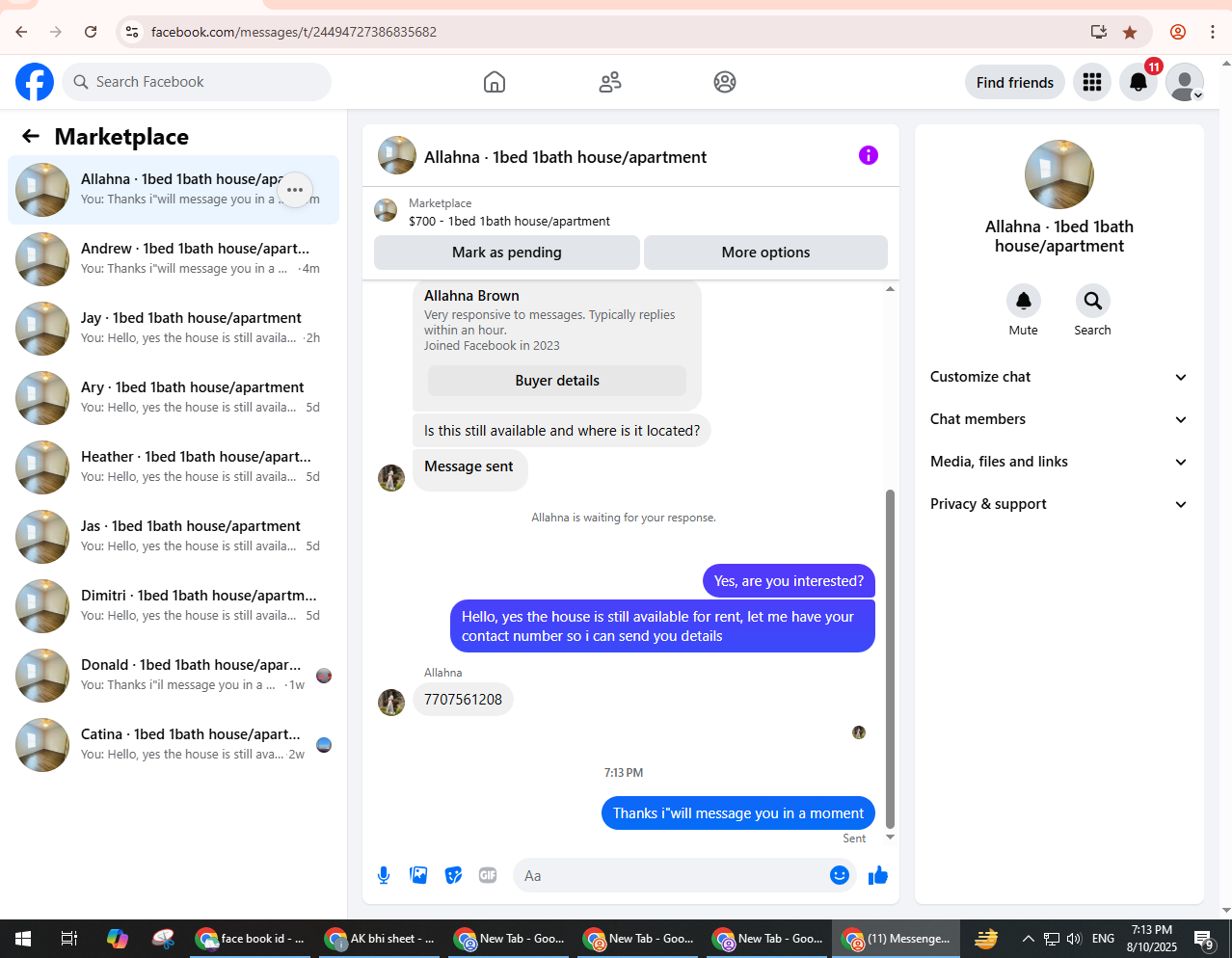Viewport: 1232px width, 958px height.
Task: Reload the page in browser
Action: (91, 32)
